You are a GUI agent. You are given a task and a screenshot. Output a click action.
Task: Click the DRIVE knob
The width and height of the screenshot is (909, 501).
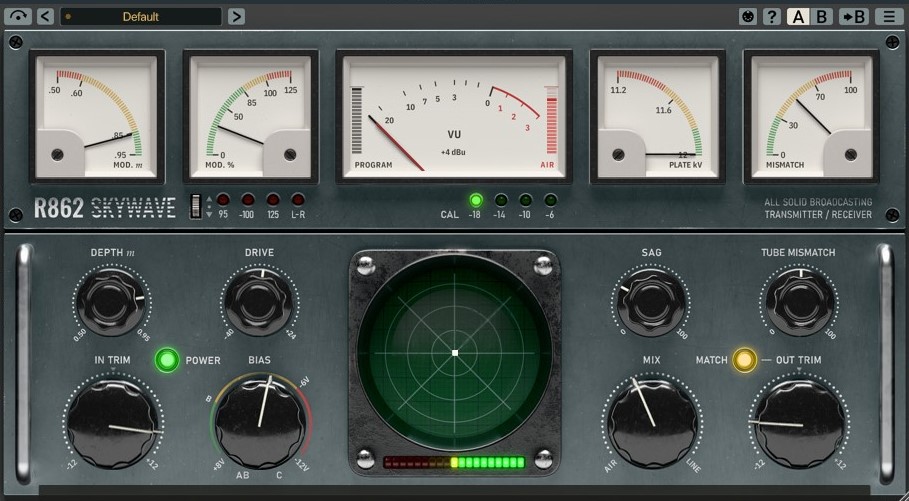[259, 302]
